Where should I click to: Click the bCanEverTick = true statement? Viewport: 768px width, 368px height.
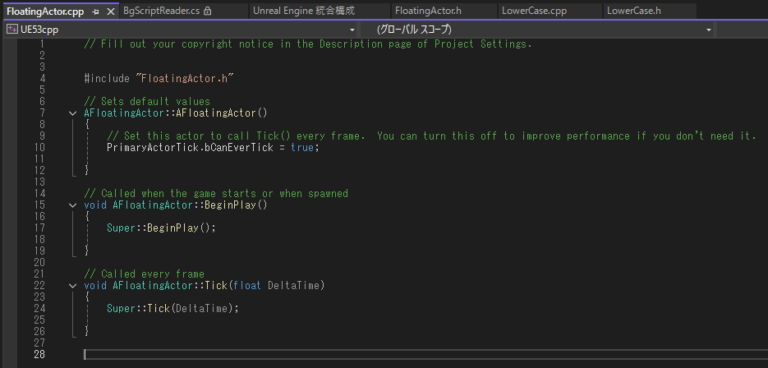(x=213, y=147)
